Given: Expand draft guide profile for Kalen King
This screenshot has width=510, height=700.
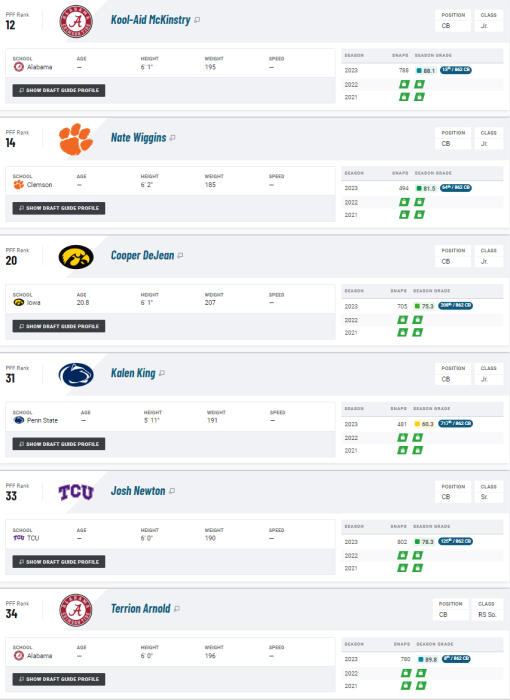Looking at the screenshot, I should 59,444.
